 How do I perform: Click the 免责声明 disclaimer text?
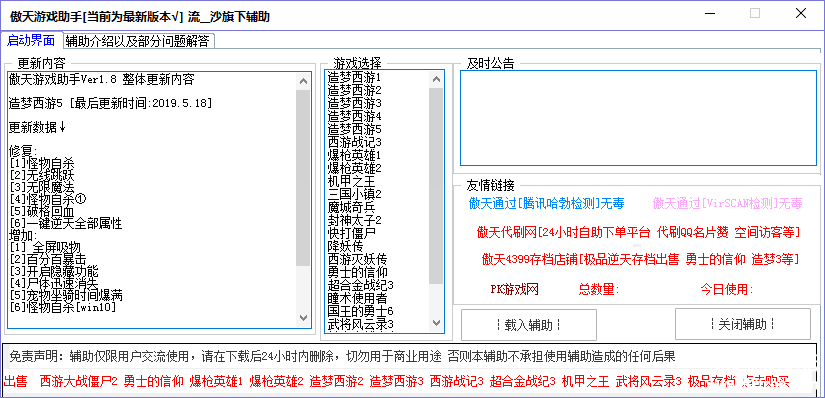(342, 357)
